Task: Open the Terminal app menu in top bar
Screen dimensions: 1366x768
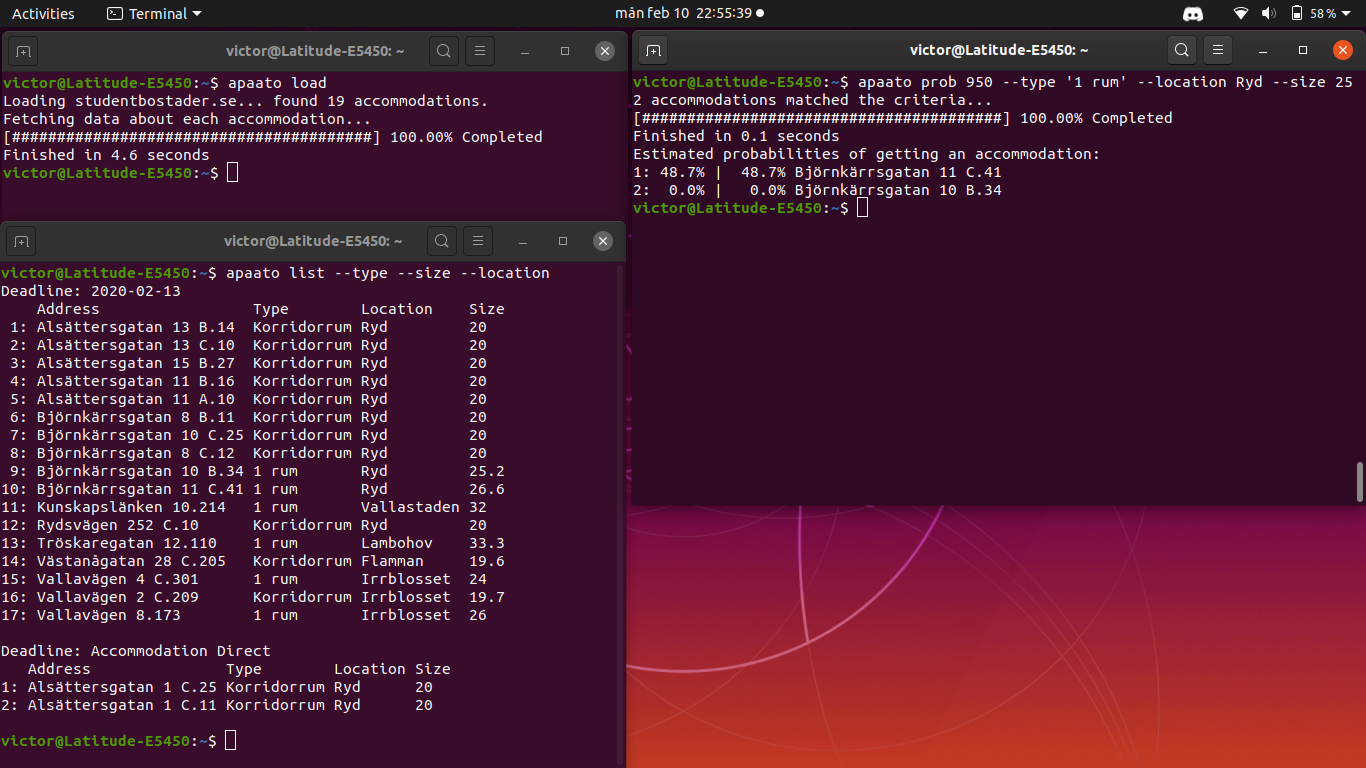Action: 154,14
